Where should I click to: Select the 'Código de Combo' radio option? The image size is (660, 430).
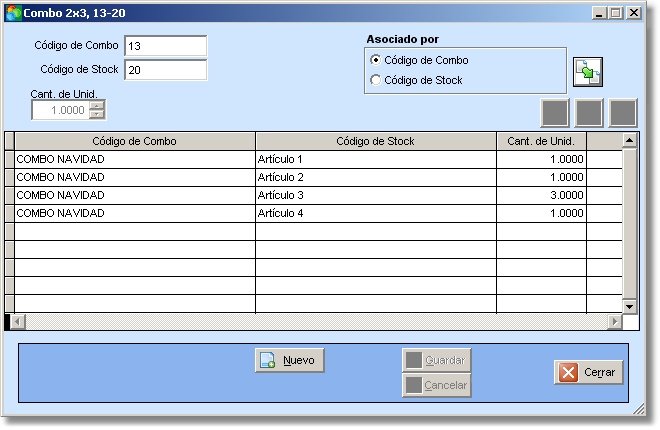[376, 61]
